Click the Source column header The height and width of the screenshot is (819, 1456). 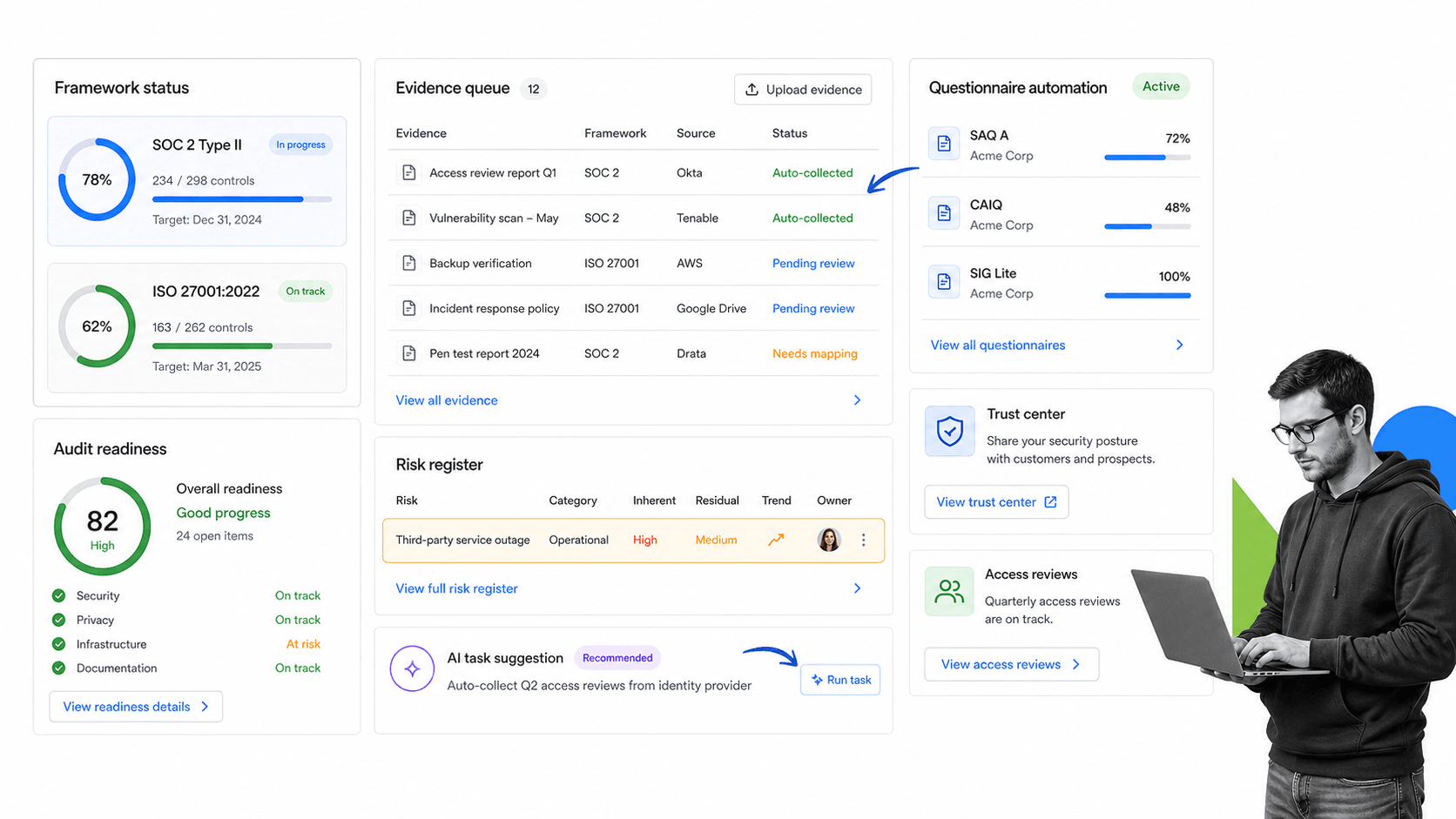point(696,133)
